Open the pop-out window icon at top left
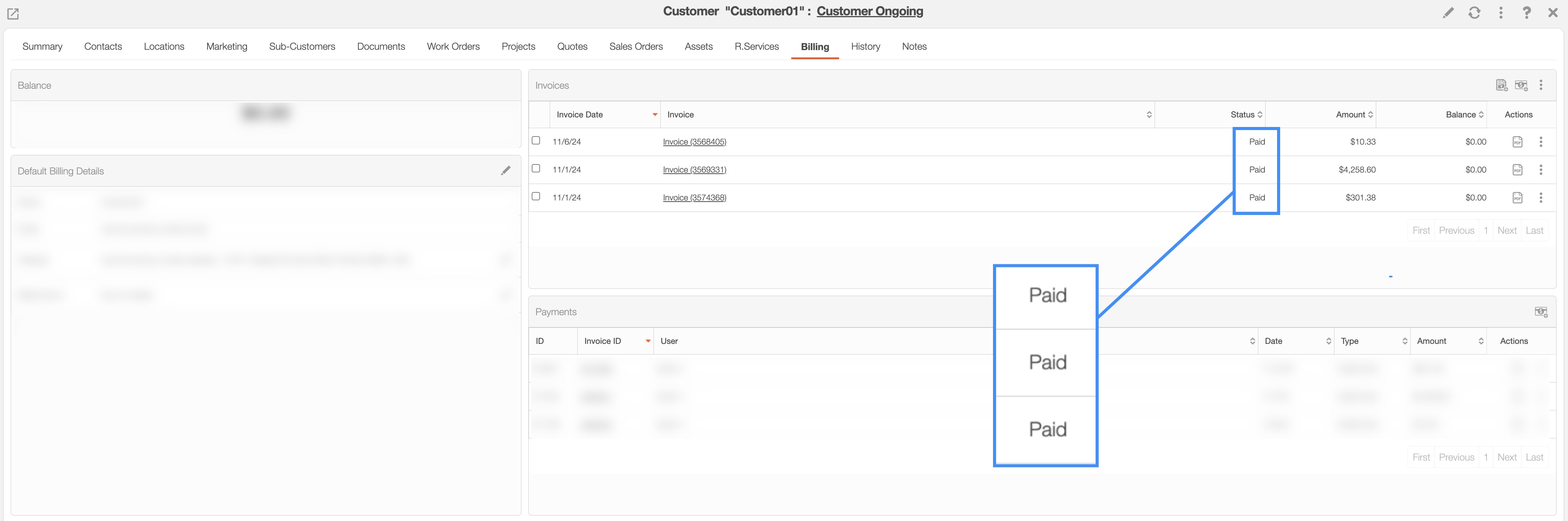Image resolution: width=1568 pixels, height=521 pixels. 13,13
